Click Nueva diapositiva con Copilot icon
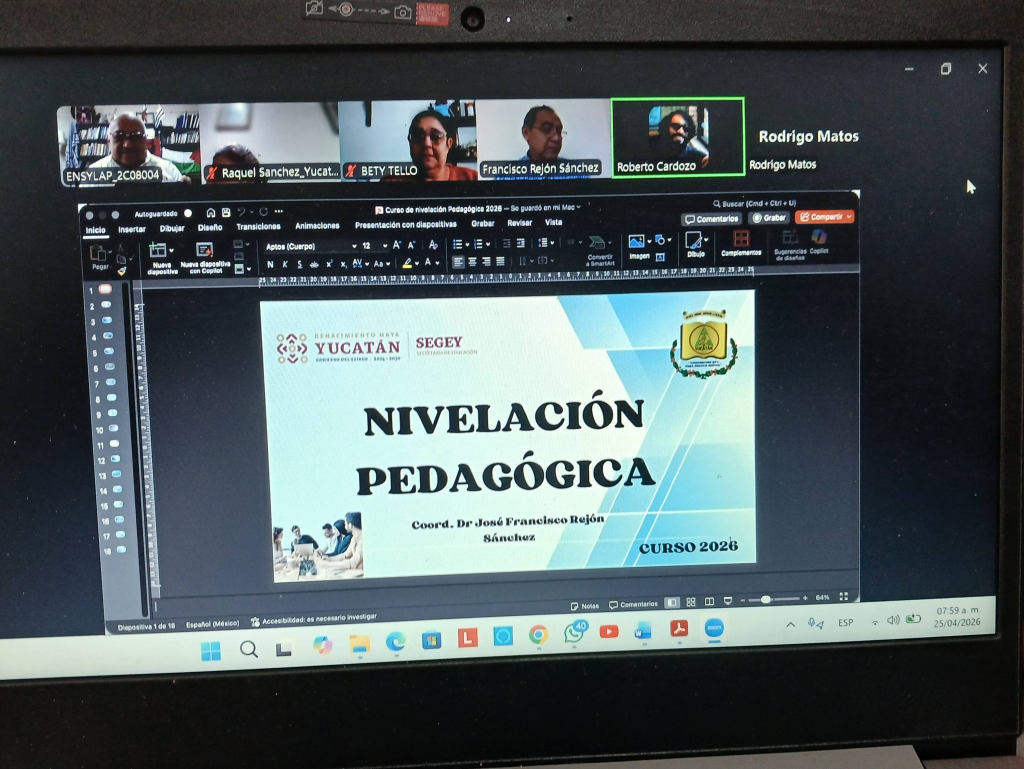The image size is (1024, 769). click(205, 250)
